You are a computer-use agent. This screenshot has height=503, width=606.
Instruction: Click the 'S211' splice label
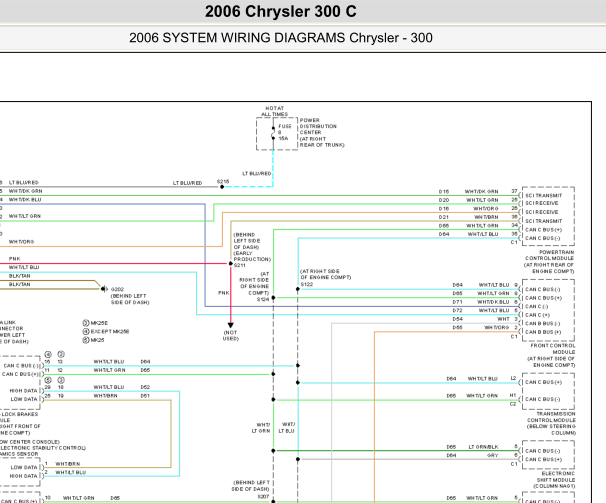(240, 265)
